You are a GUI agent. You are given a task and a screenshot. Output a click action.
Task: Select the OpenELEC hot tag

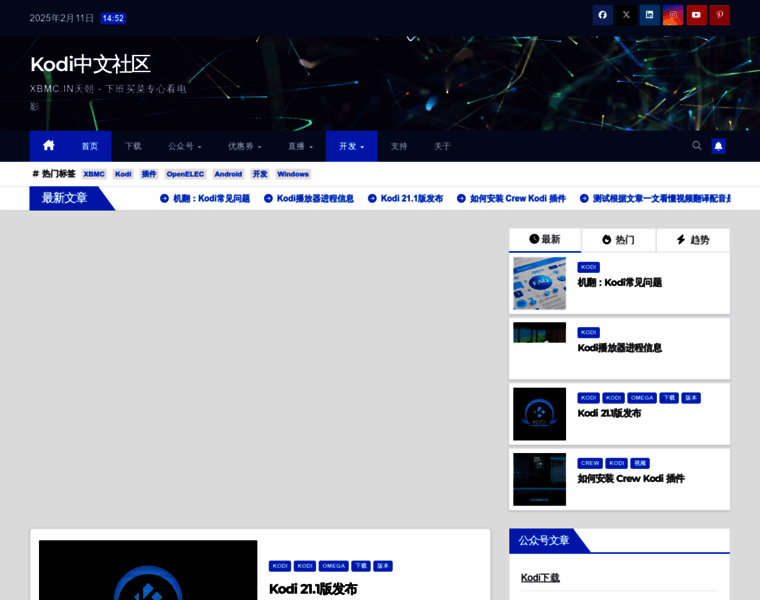tap(185, 174)
